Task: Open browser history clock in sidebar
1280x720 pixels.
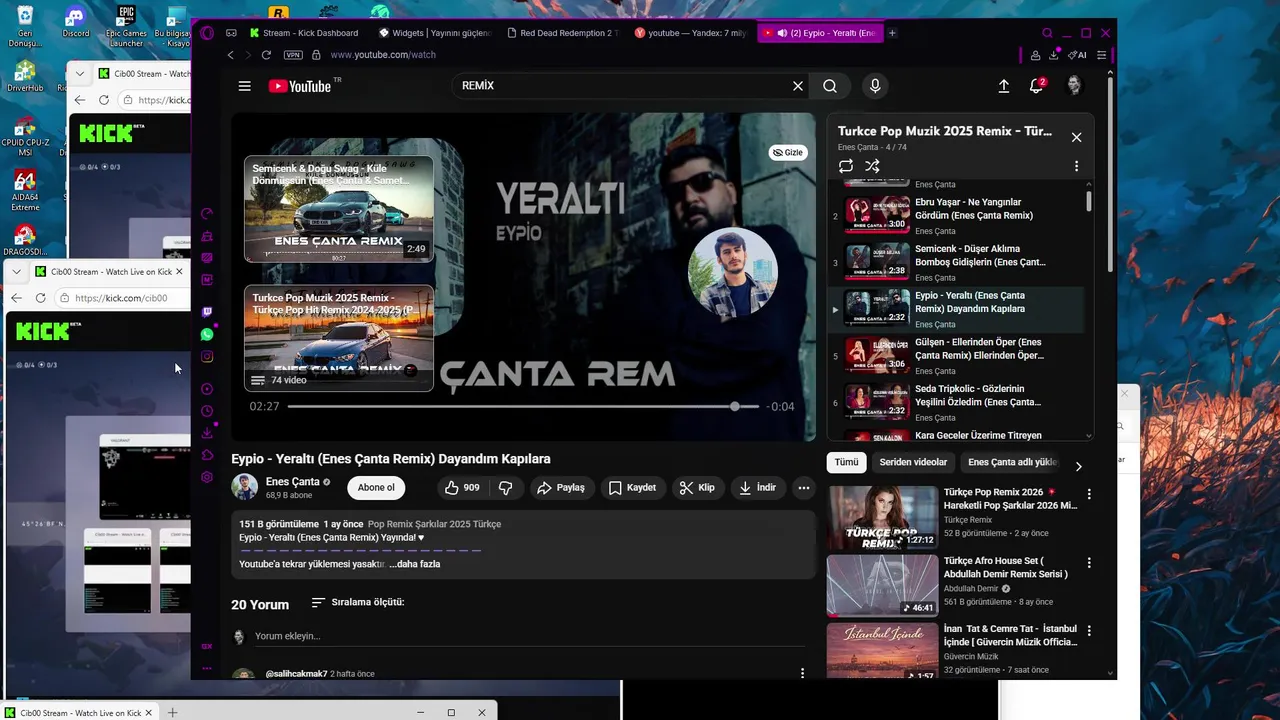Action: point(207,411)
